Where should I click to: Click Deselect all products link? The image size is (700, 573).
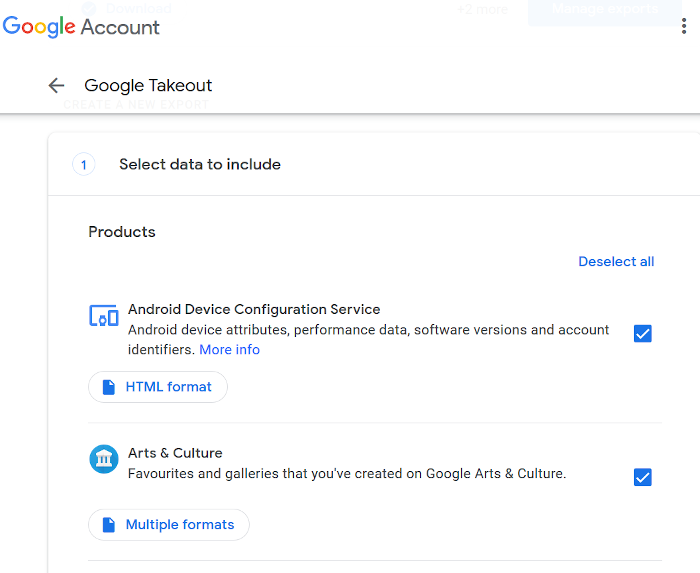(x=616, y=262)
